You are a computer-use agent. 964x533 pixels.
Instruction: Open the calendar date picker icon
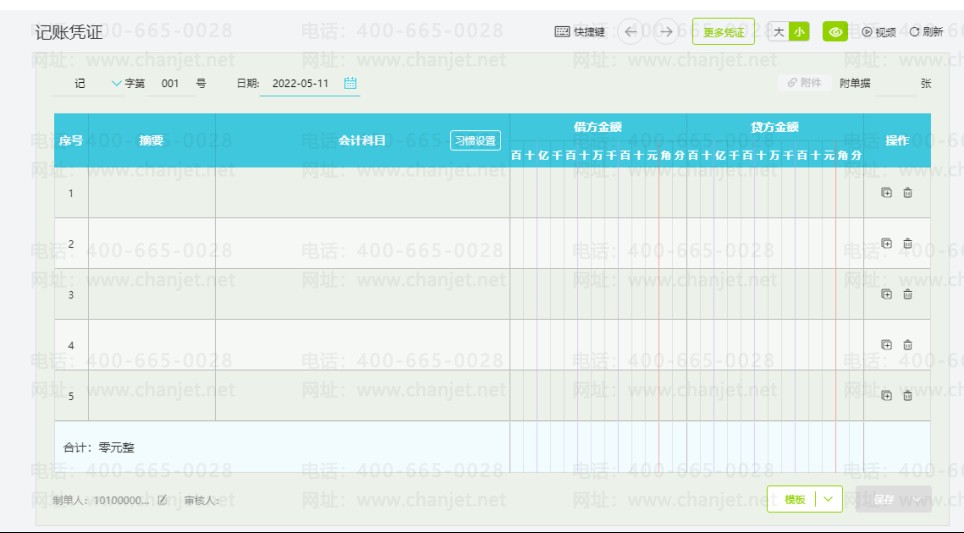pos(350,83)
